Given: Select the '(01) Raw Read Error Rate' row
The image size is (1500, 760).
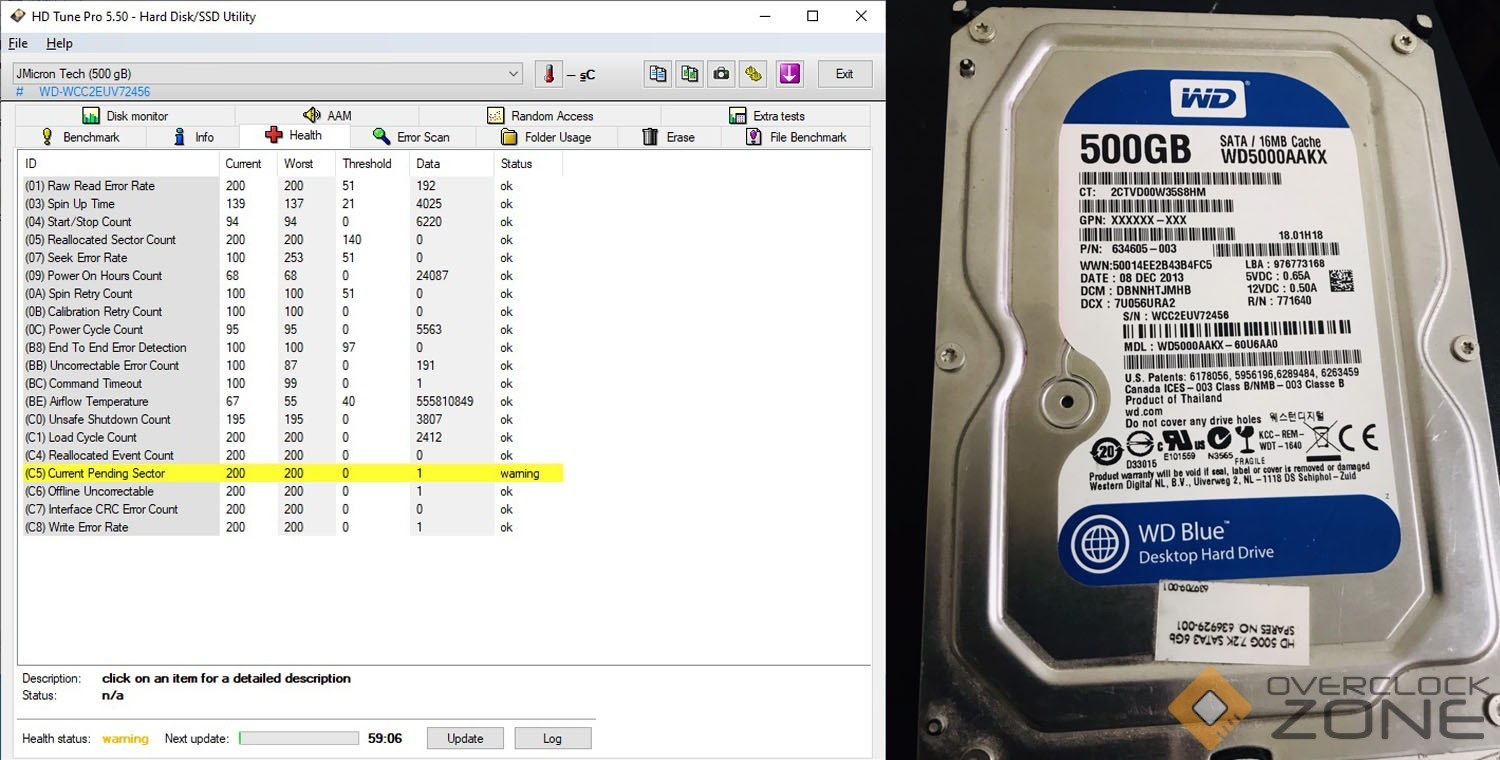Looking at the screenshot, I should 292,186.
